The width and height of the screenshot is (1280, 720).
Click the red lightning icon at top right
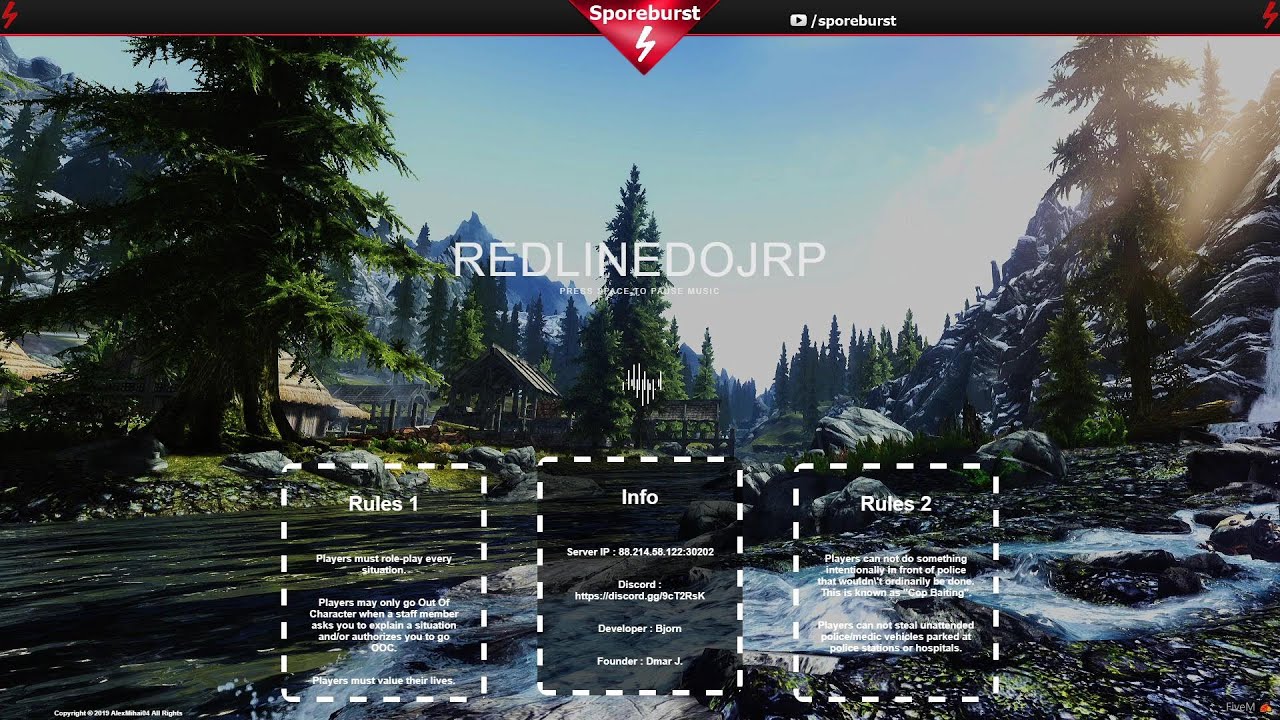tap(1269, 17)
